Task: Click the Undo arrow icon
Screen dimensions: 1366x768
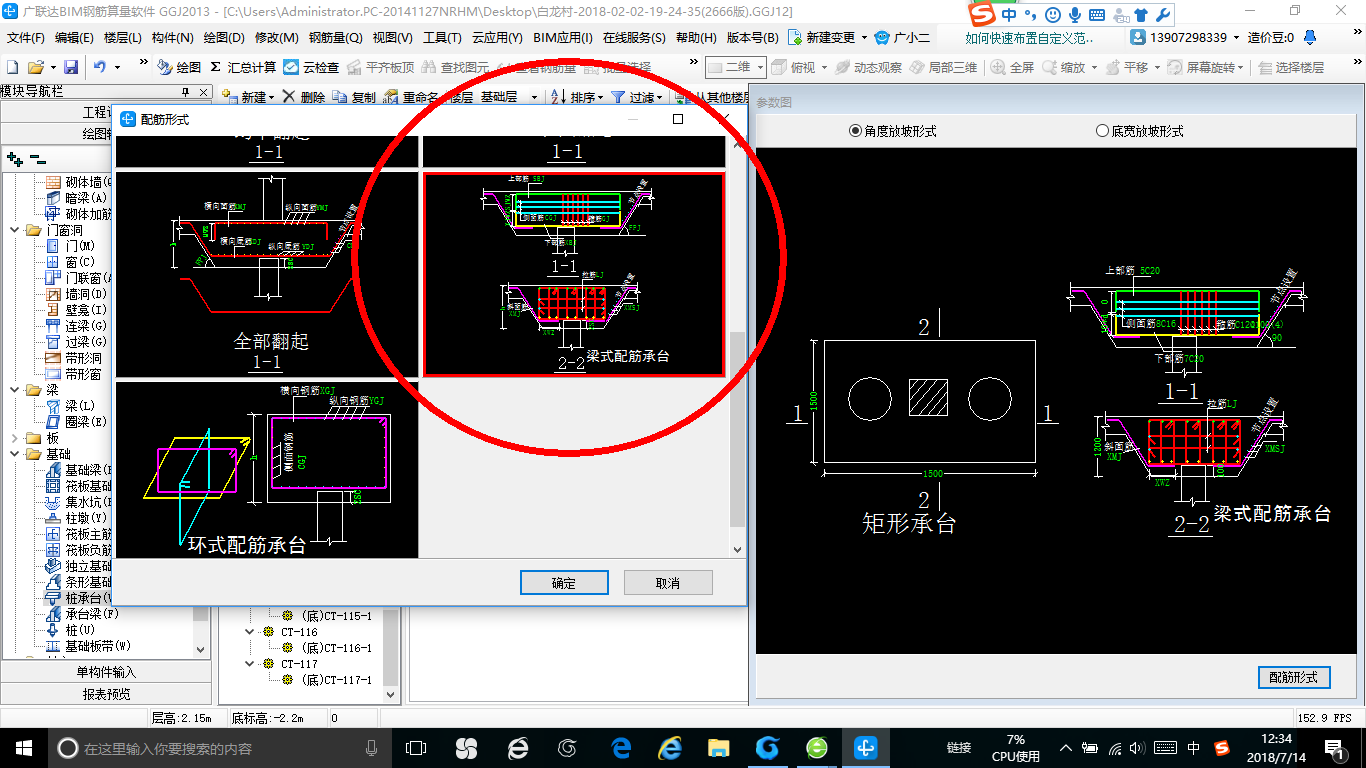Action: pos(100,67)
